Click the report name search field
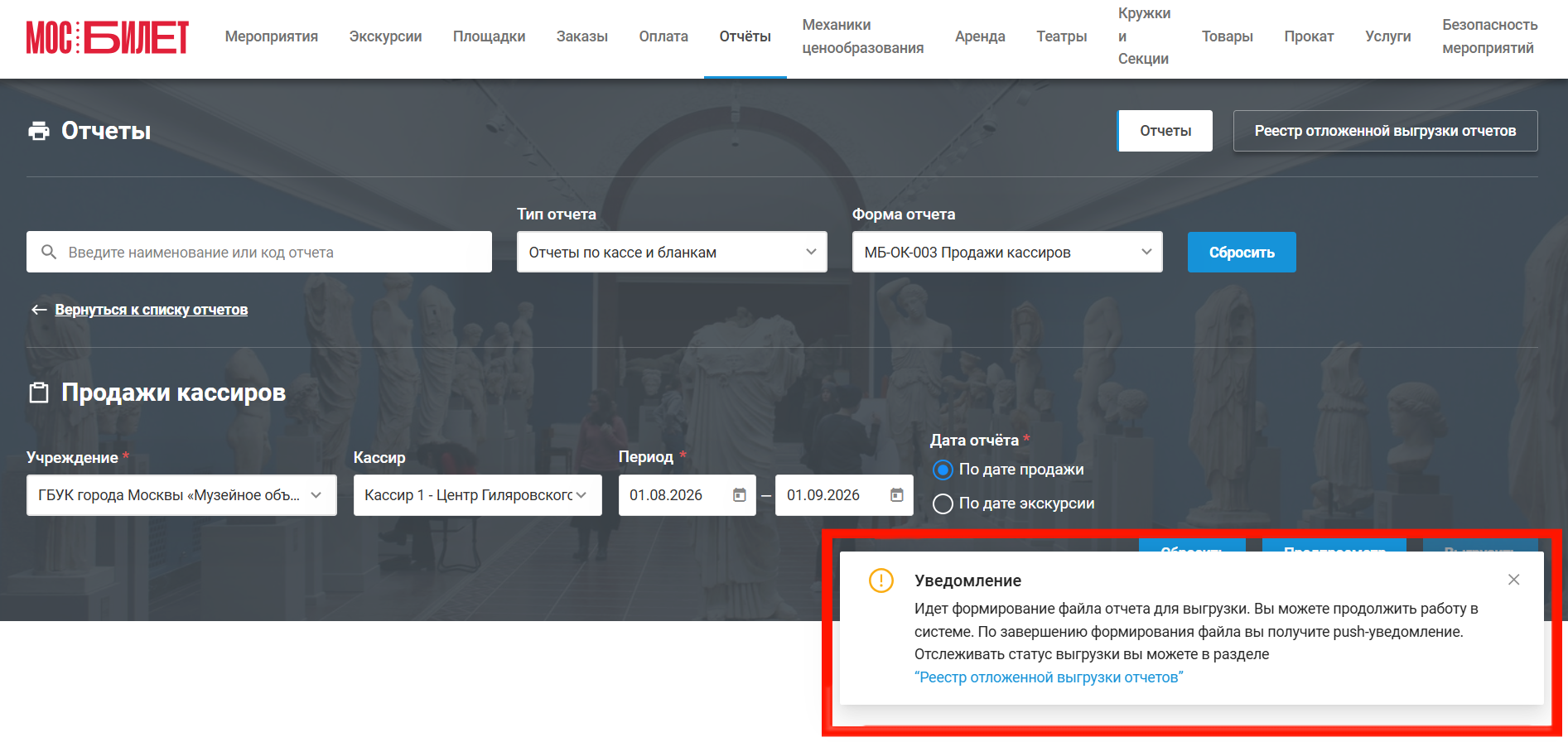The image size is (1568, 742). 259,252
